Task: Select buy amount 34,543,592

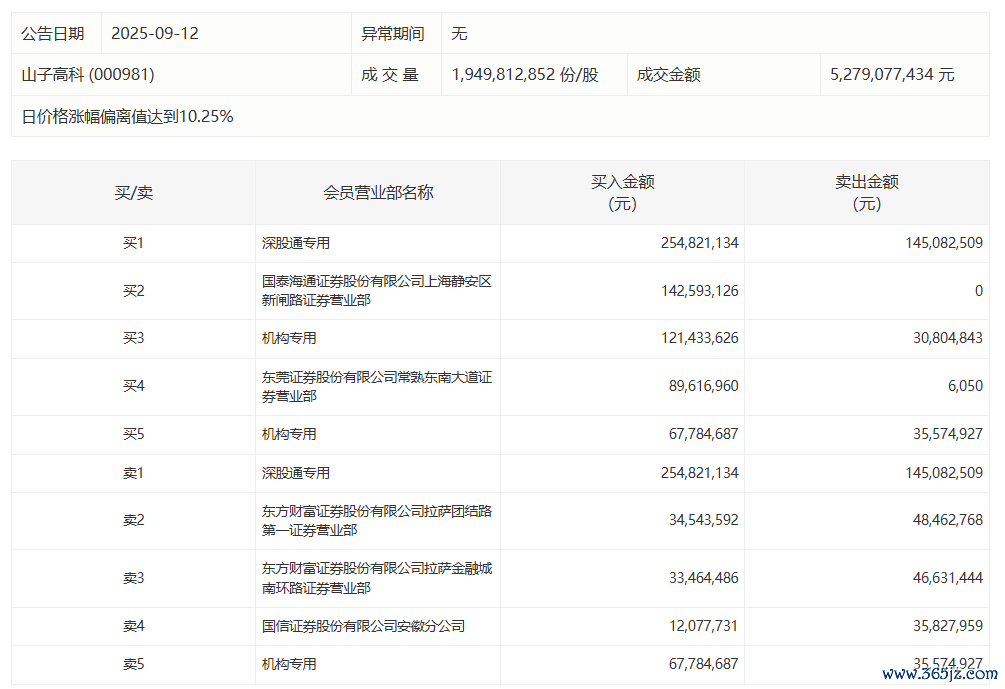Action: pos(703,520)
